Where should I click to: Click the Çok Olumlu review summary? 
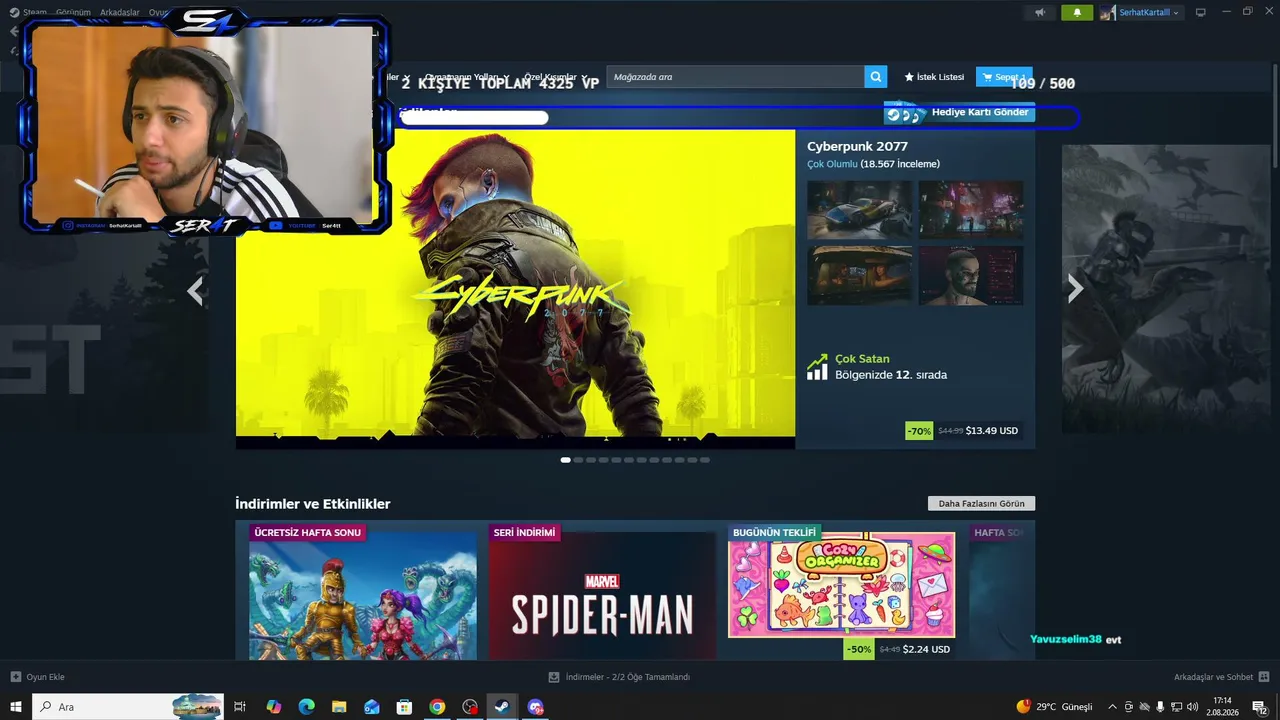(832, 164)
